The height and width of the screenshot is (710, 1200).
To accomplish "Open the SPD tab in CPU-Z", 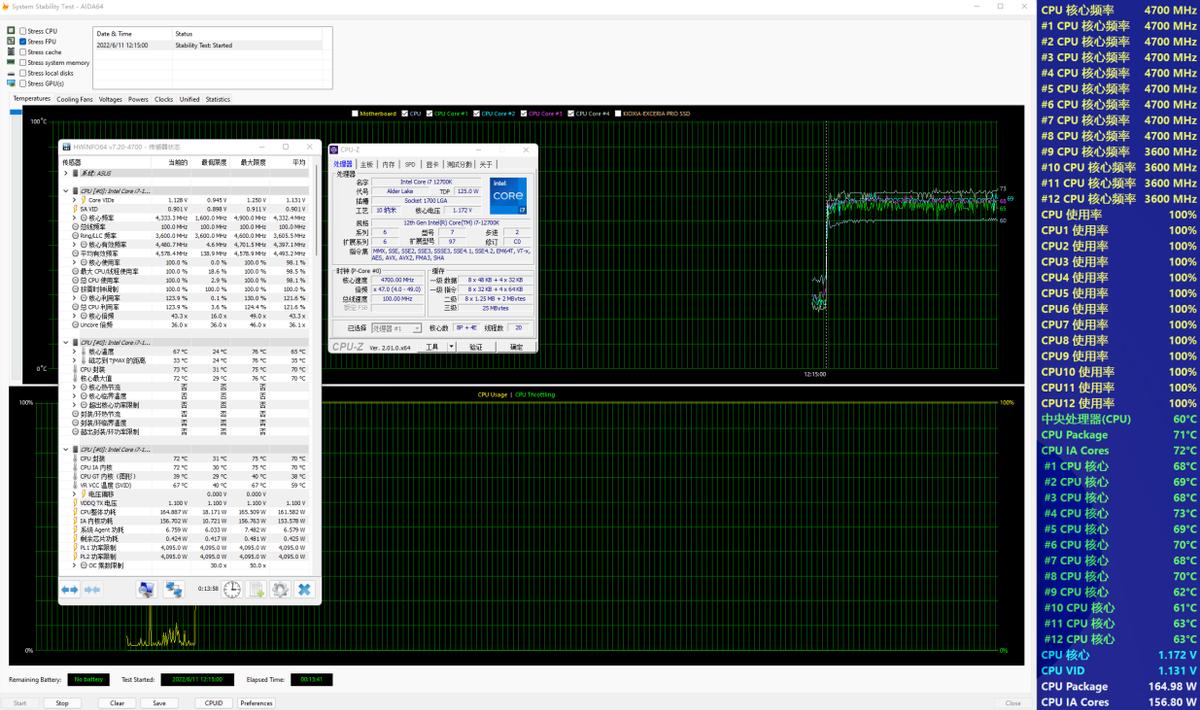I will (x=410, y=164).
